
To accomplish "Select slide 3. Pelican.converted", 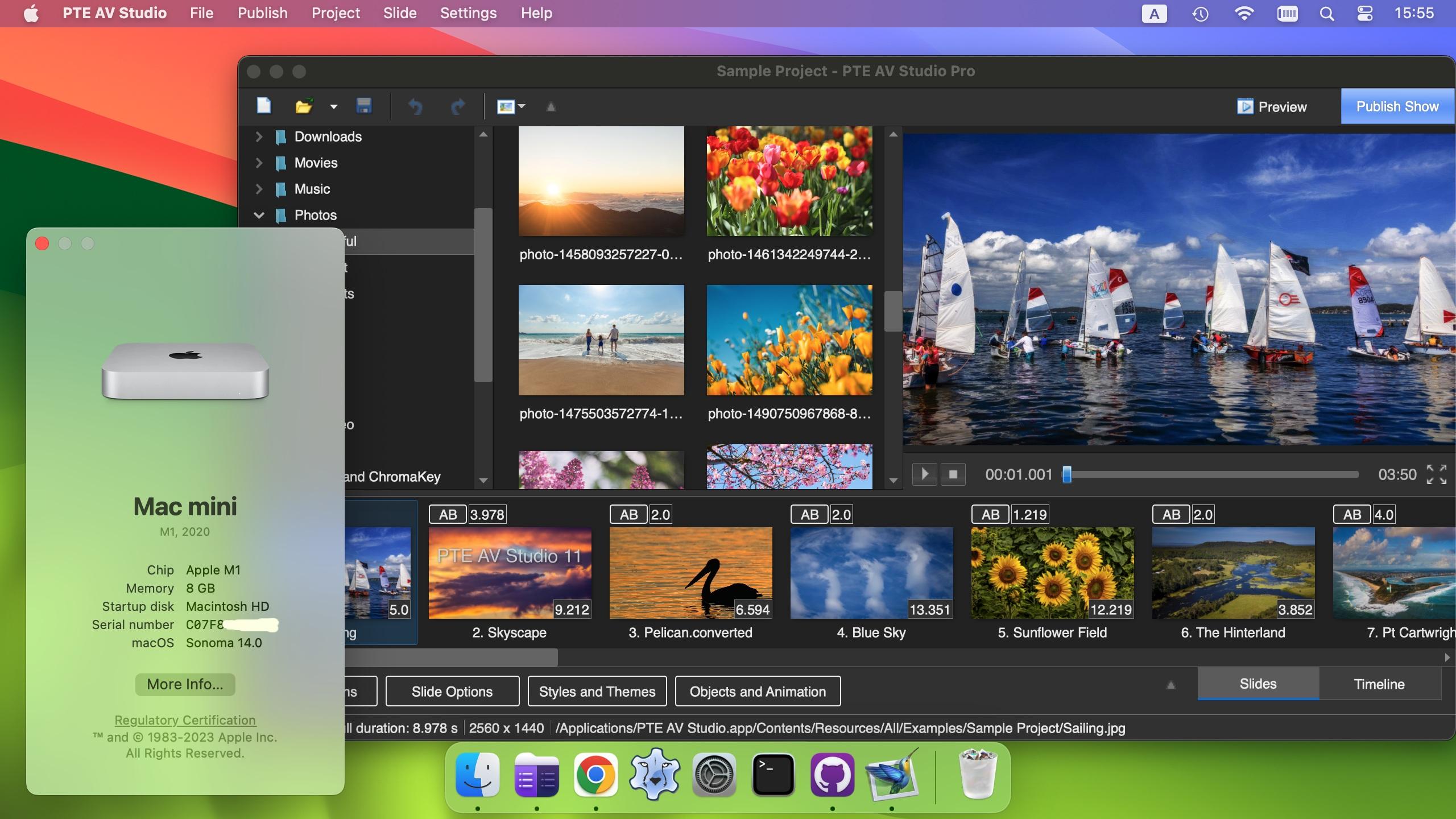I will click(x=690, y=573).
